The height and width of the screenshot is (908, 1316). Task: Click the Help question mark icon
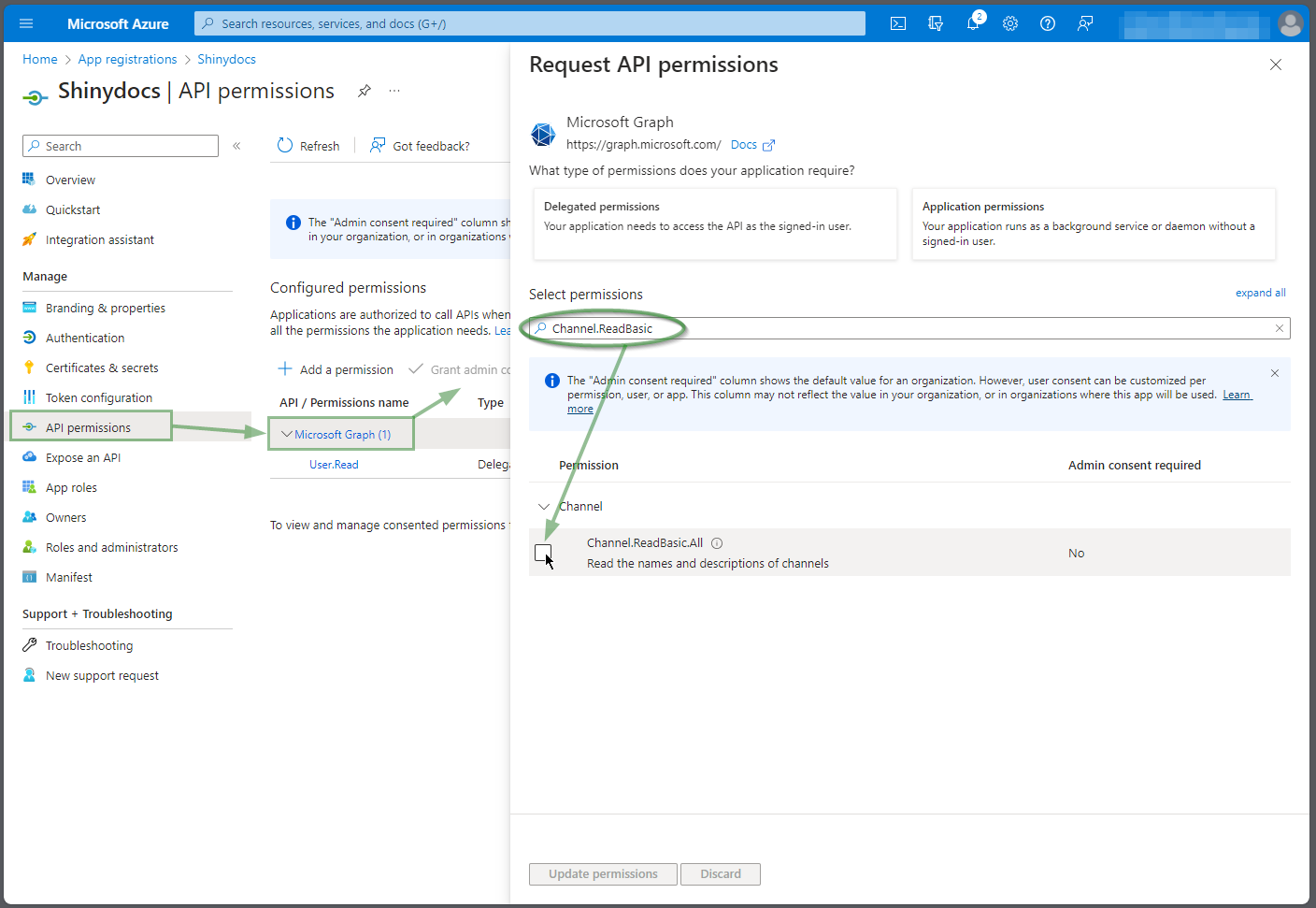pyautogui.click(x=1048, y=23)
